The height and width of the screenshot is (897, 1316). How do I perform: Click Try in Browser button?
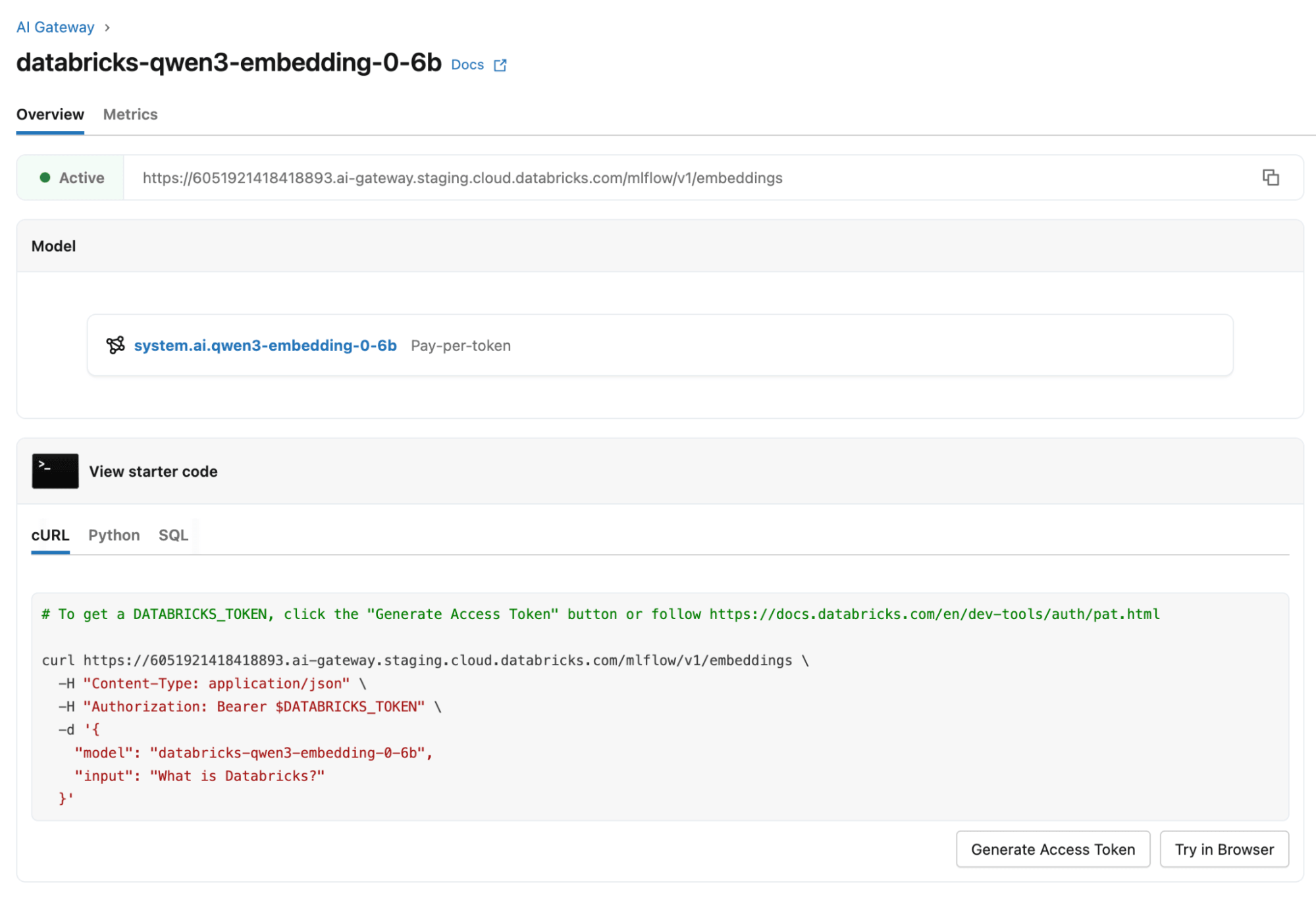[x=1224, y=850]
